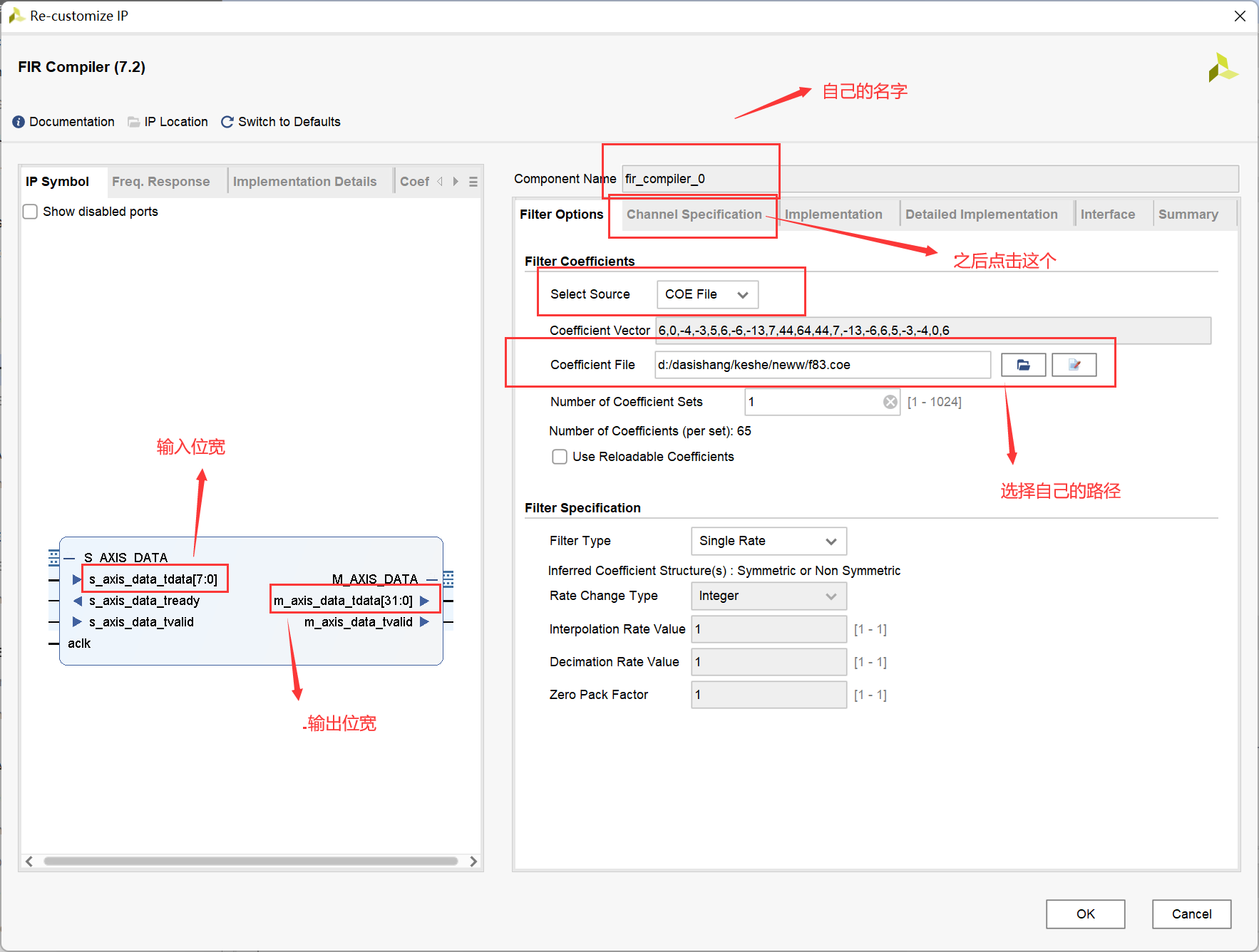
Task: Enable Show disabled ports checkbox
Action: tap(30, 212)
